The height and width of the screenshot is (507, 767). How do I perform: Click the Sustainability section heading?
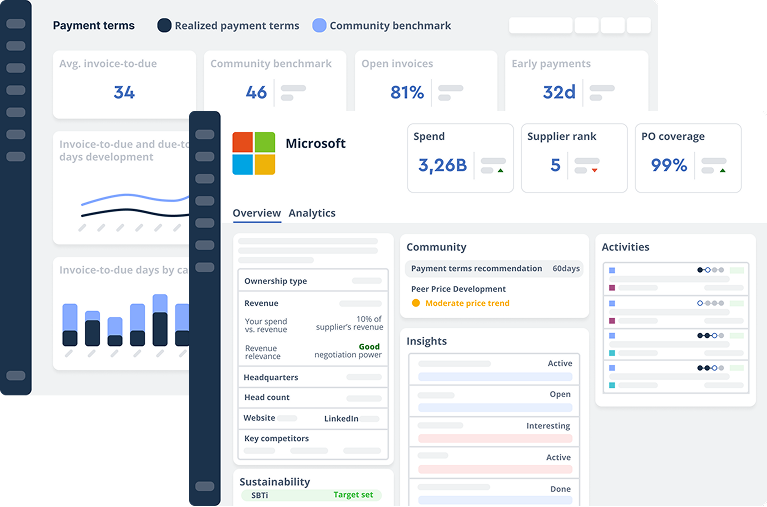tap(274, 482)
